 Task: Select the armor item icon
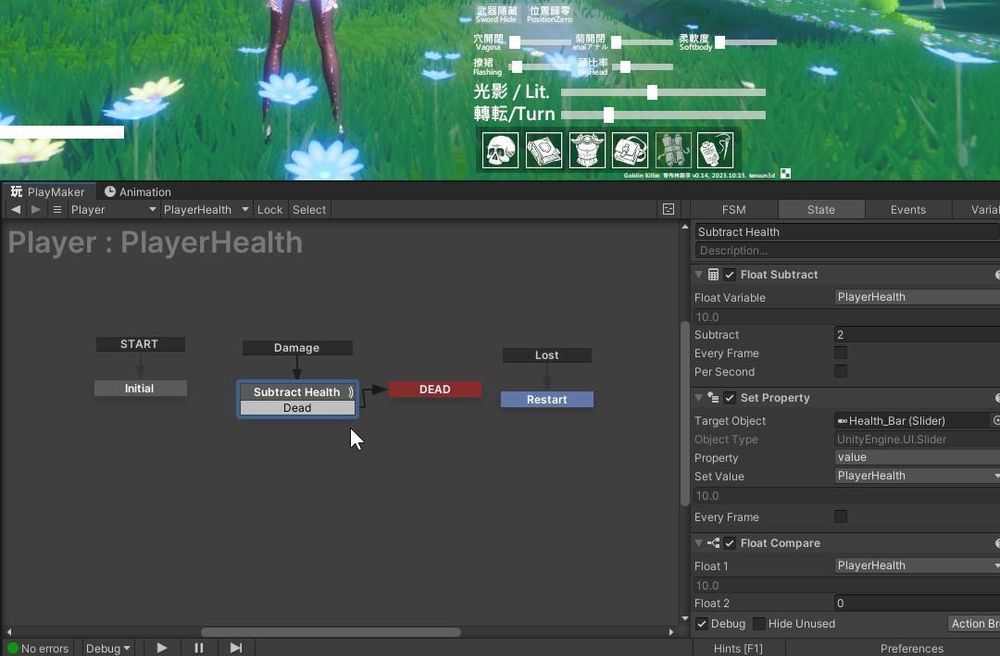(x=585, y=148)
